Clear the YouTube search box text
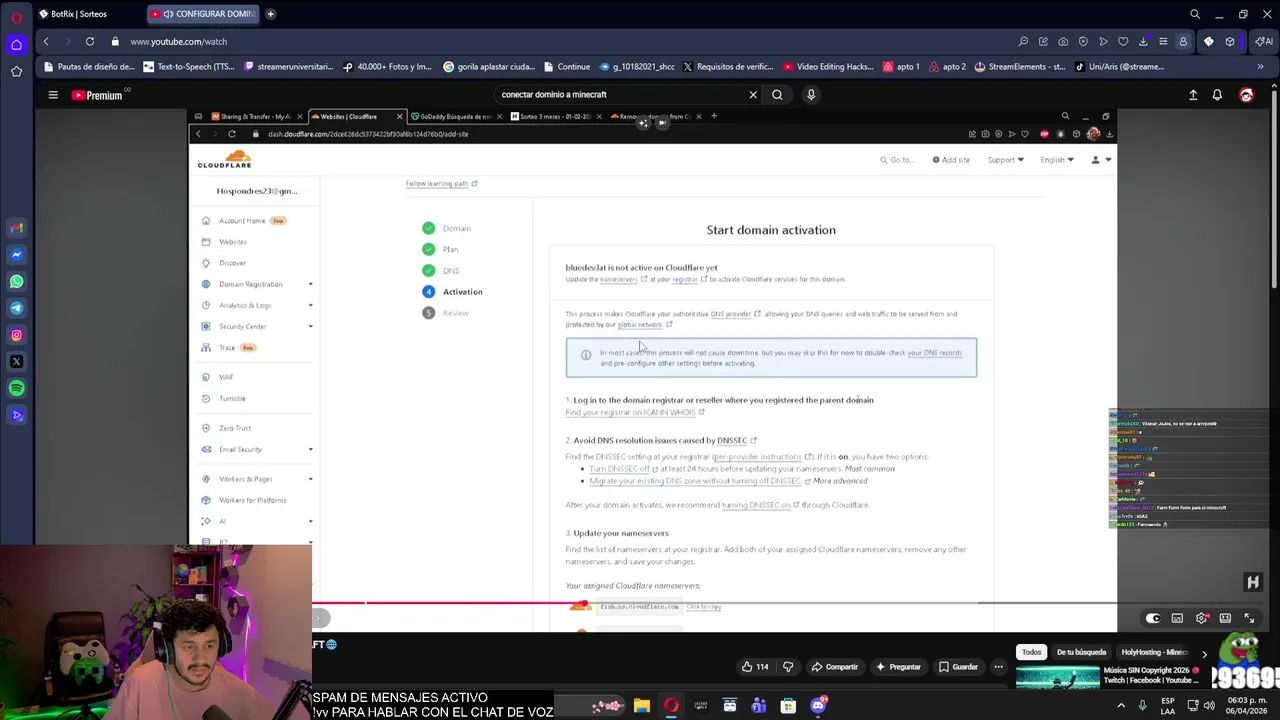The image size is (1280, 720). coord(753,95)
